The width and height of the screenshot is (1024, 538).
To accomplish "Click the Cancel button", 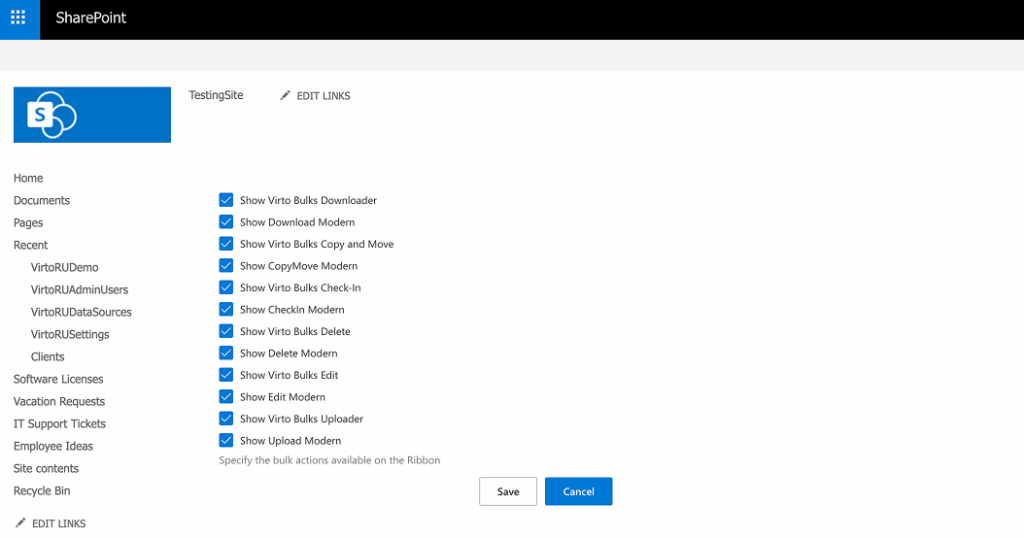I will (579, 492).
